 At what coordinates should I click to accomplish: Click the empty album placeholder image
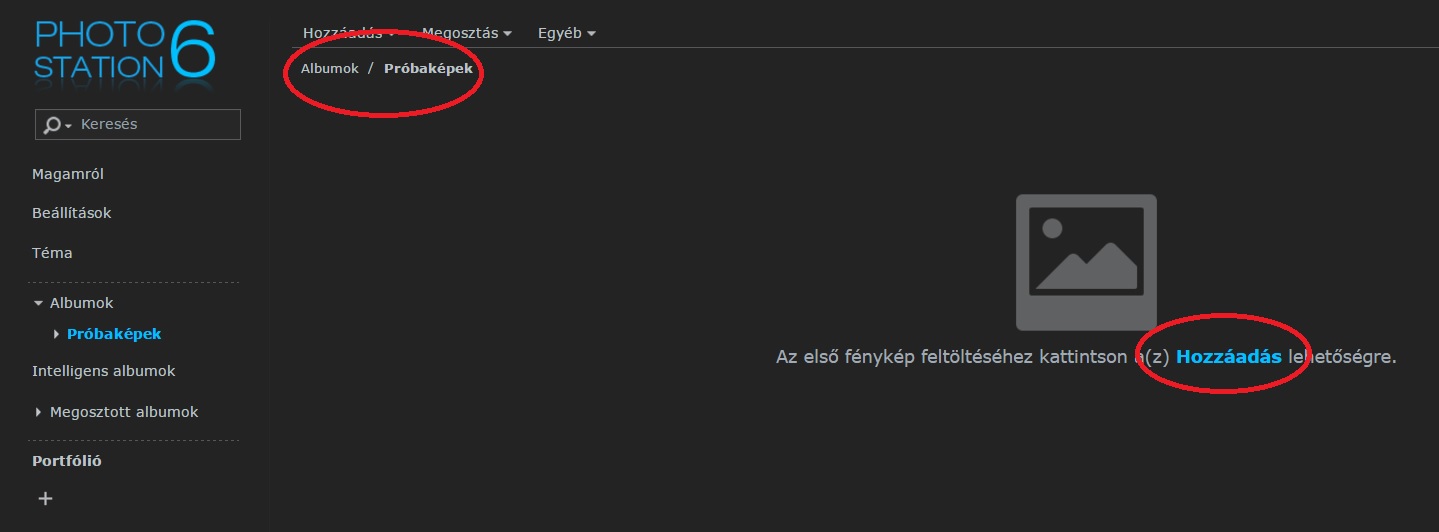pos(1086,262)
